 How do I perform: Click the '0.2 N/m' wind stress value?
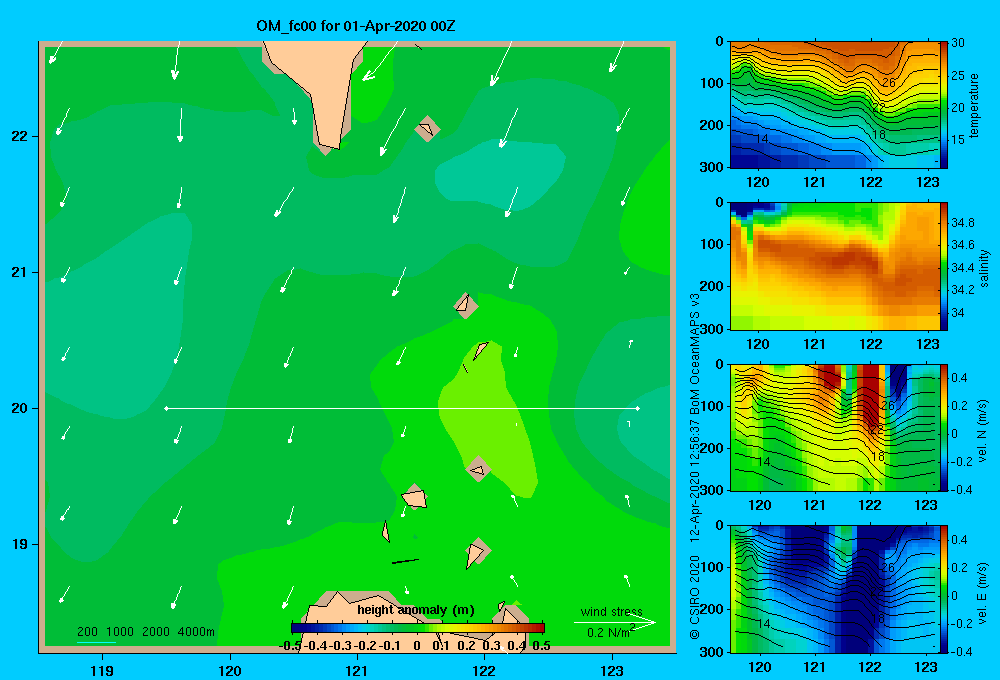609,632
